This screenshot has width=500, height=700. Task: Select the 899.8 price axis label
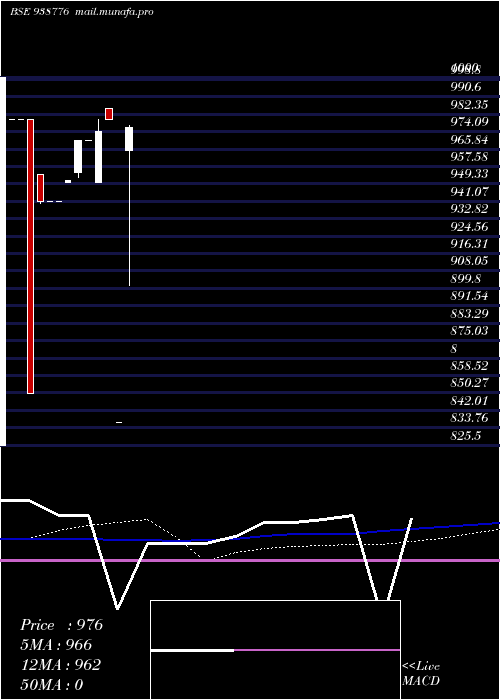465,279
